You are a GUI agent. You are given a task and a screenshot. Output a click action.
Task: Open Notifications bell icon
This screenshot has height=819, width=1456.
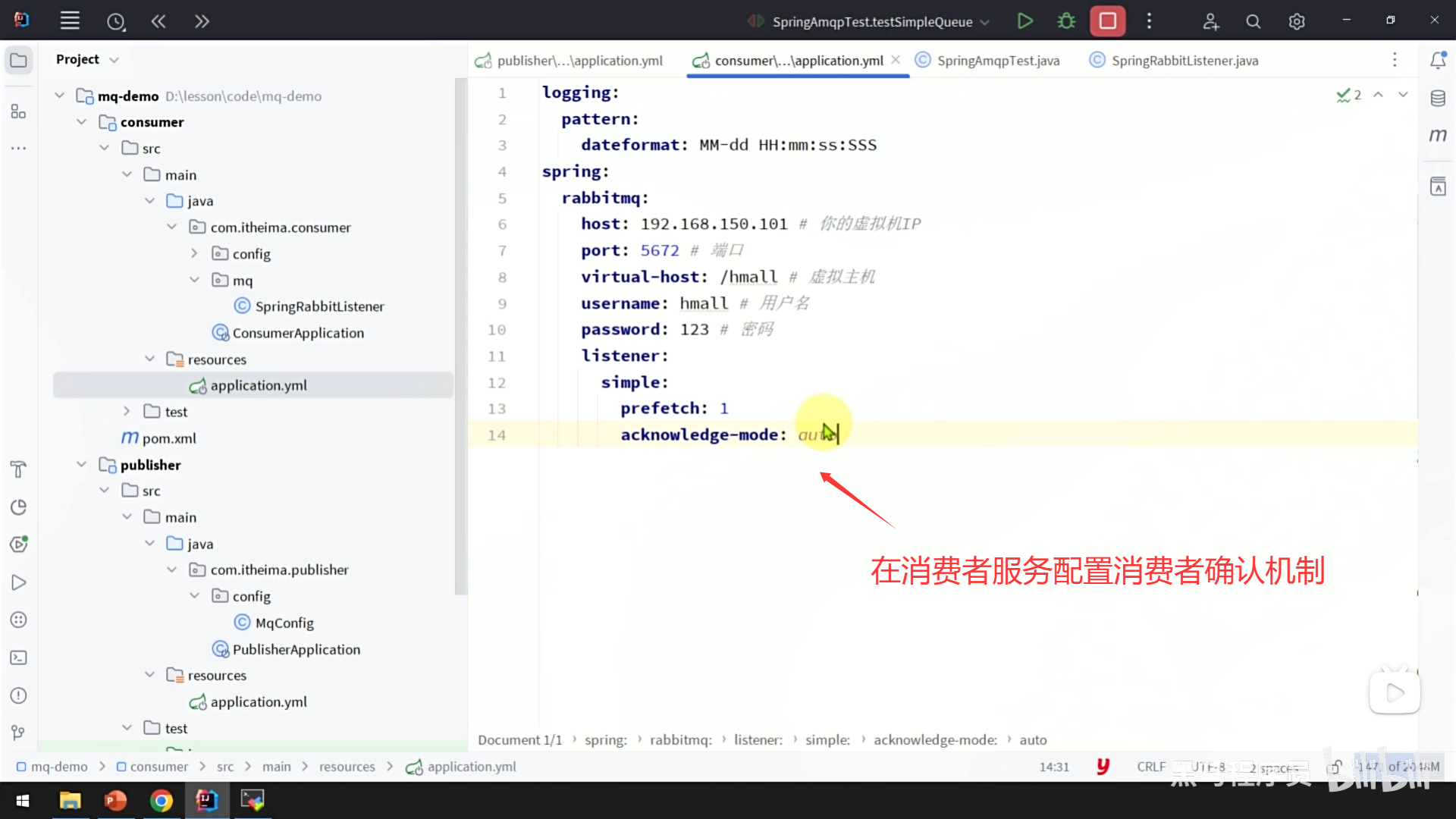[1438, 61]
